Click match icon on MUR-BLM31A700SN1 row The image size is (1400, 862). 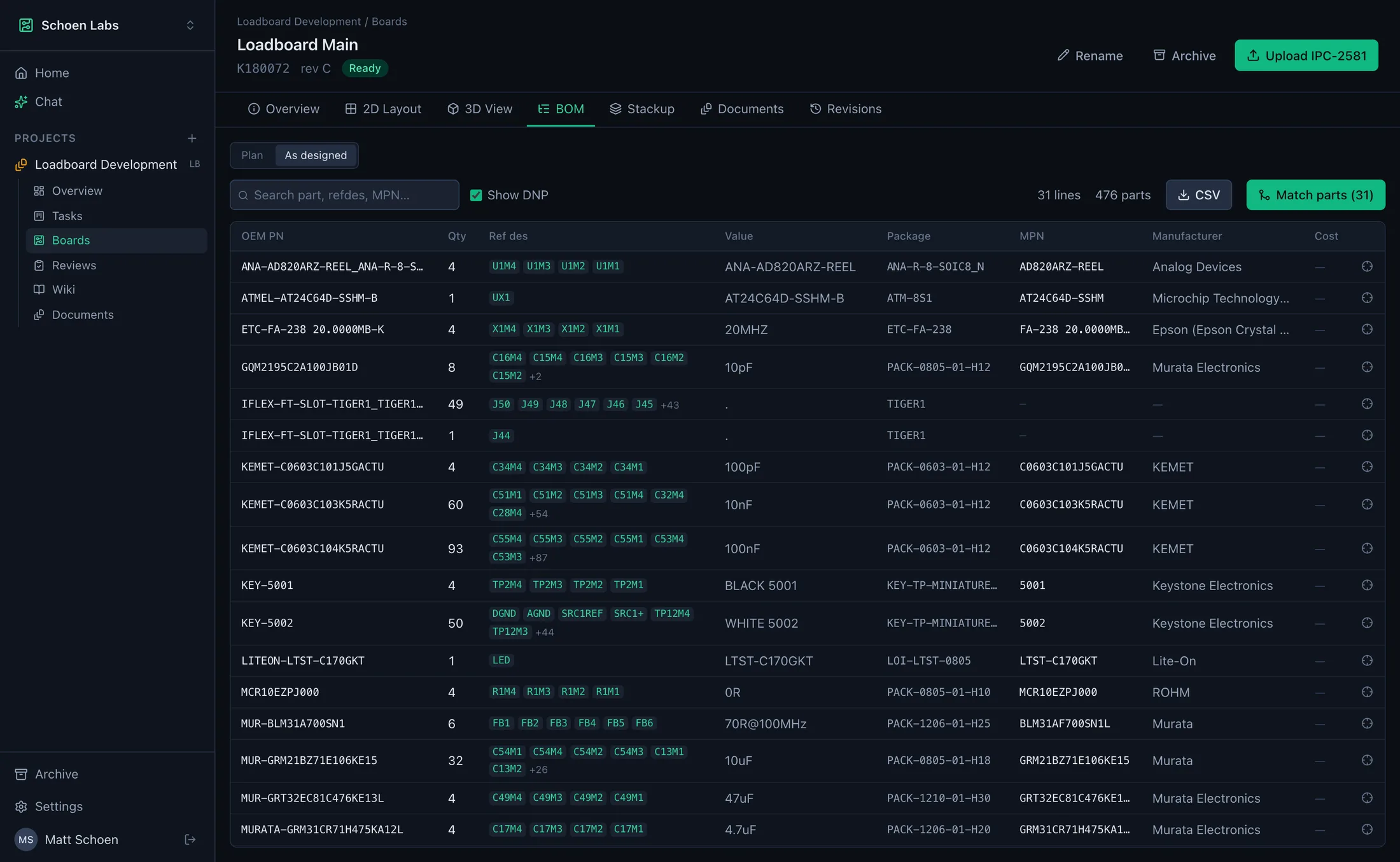click(x=1366, y=723)
